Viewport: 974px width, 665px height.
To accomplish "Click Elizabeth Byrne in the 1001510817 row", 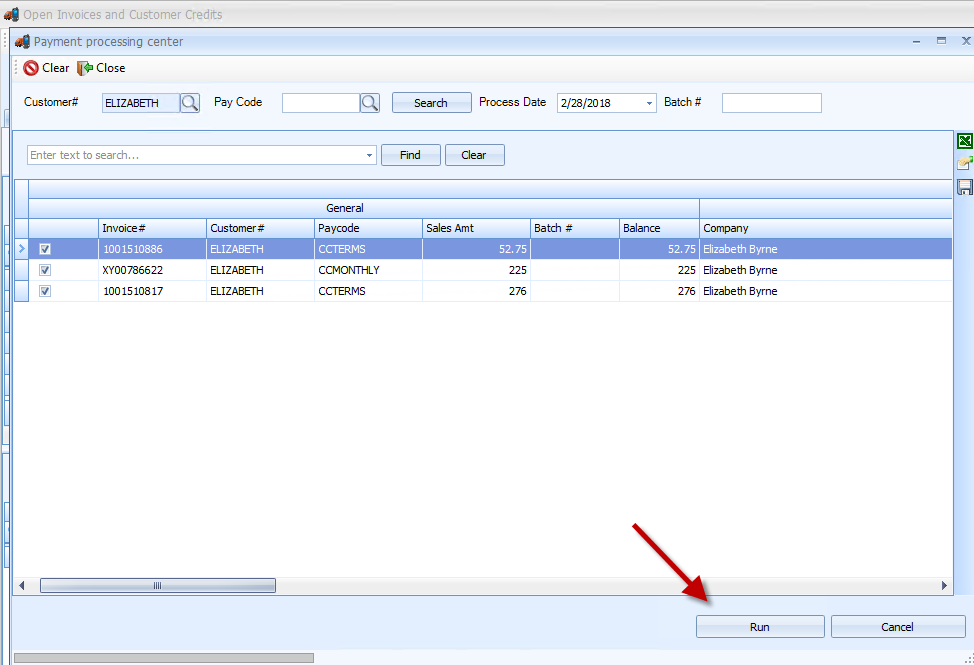I will (x=740, y=291).
